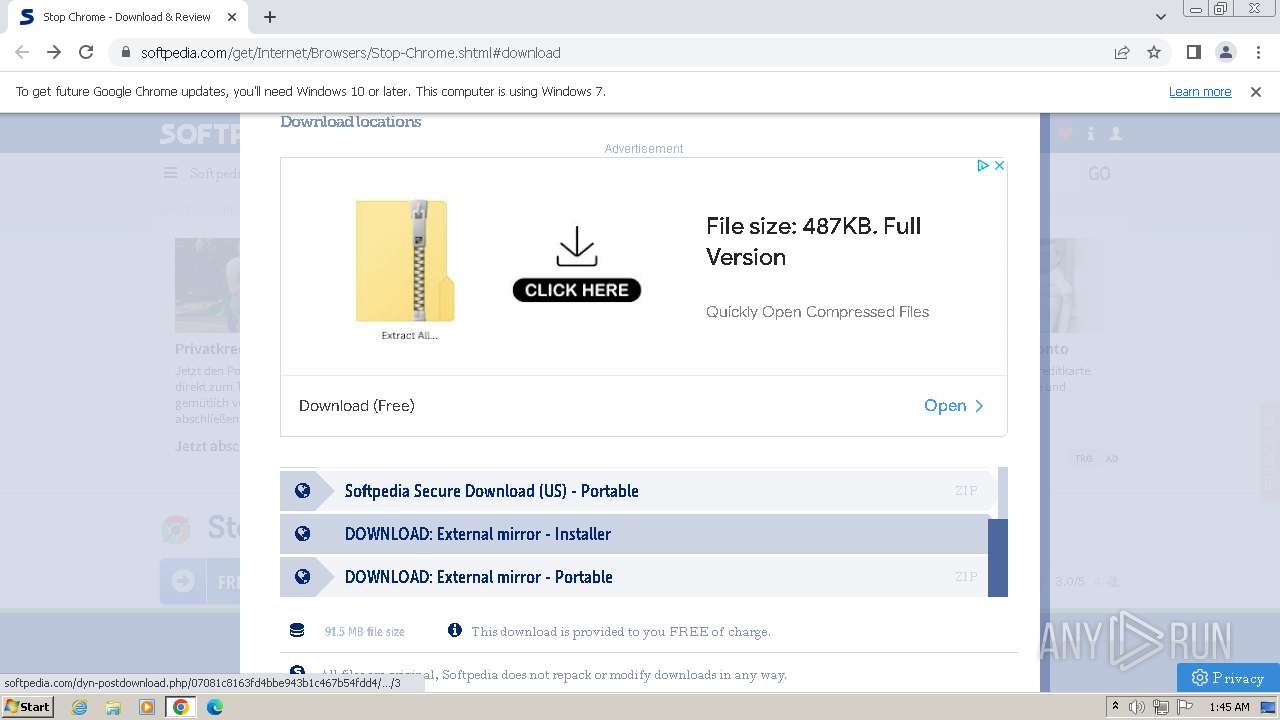Click the Open link in advertisement
The image size is (1280, 720).
click(x=954, y=406)
